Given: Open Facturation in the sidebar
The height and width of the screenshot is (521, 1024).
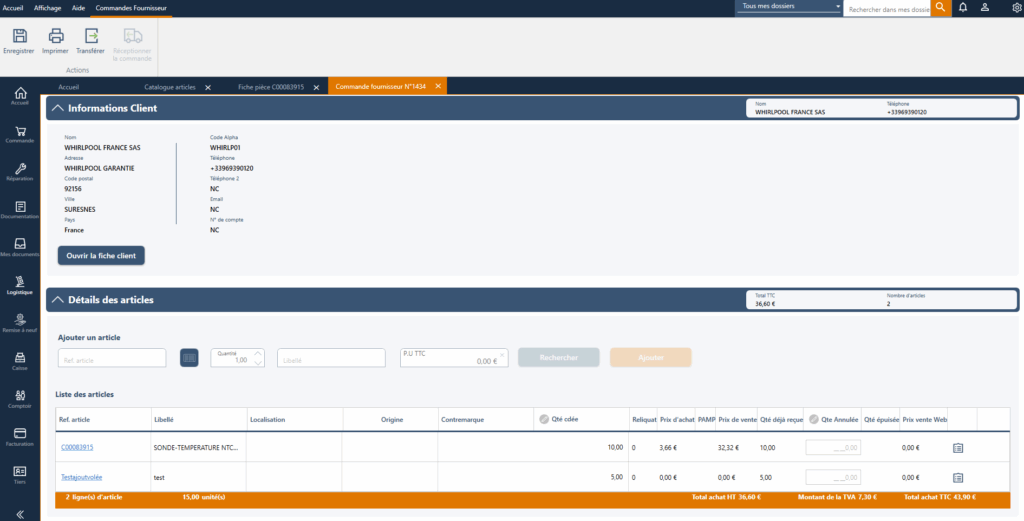Looking at the screenshot, I should [20, 436].
